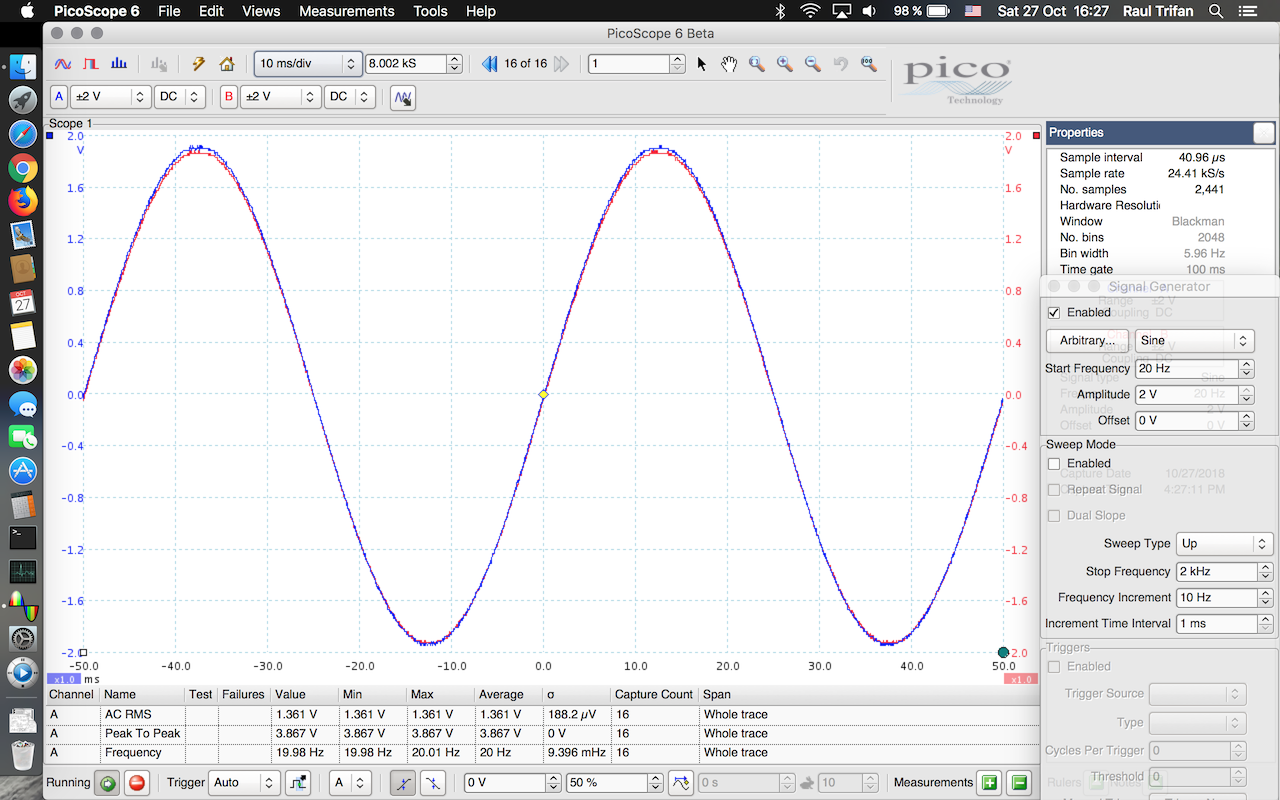Open Trigger mode Auto dropdown

point(243,783)
